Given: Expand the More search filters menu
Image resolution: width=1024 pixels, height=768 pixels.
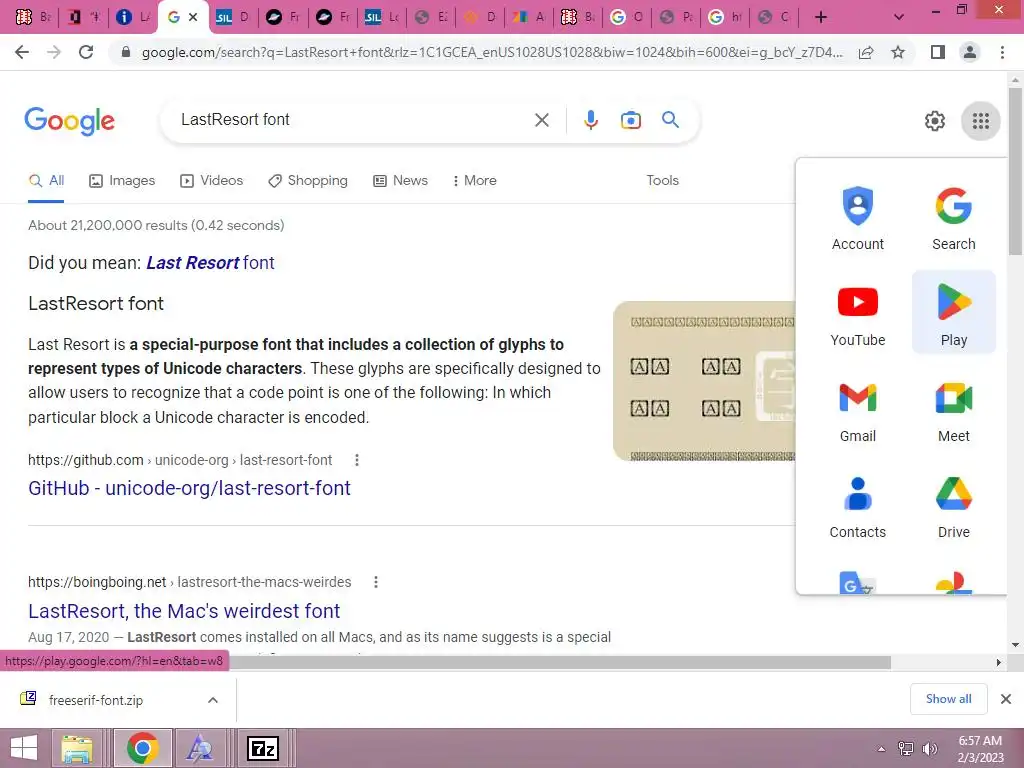Looking at the screenshot, I should coord(475,181).
